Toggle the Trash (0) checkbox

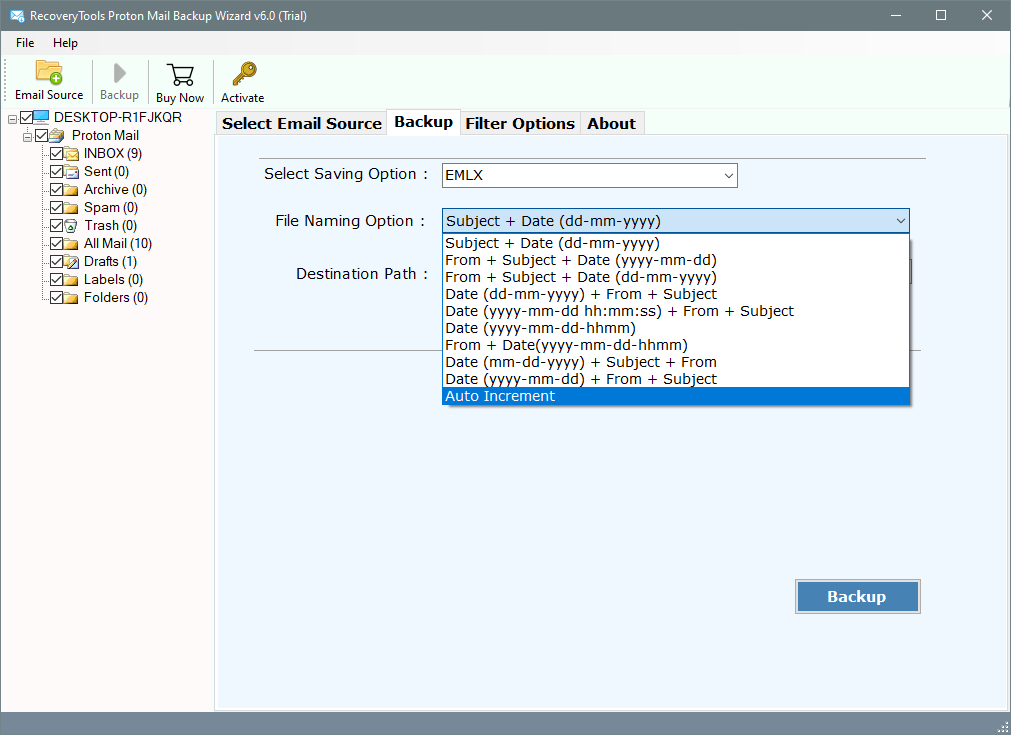pyautogui.click(x=57, y=226)
